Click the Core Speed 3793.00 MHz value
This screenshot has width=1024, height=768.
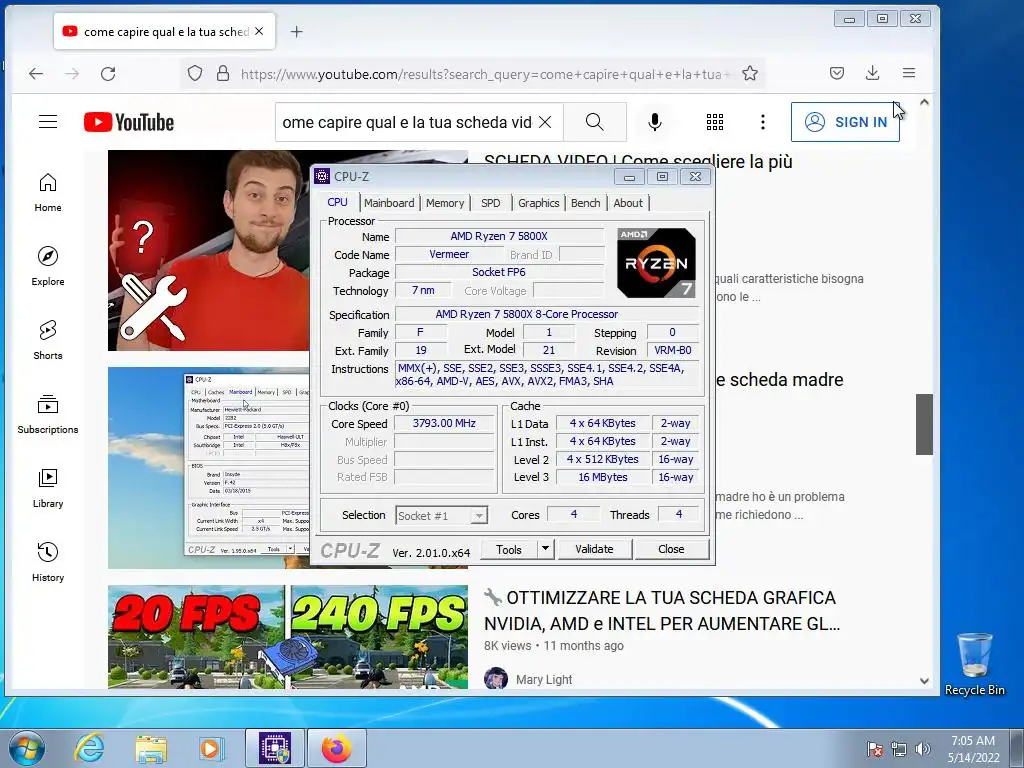pos(444,423)
